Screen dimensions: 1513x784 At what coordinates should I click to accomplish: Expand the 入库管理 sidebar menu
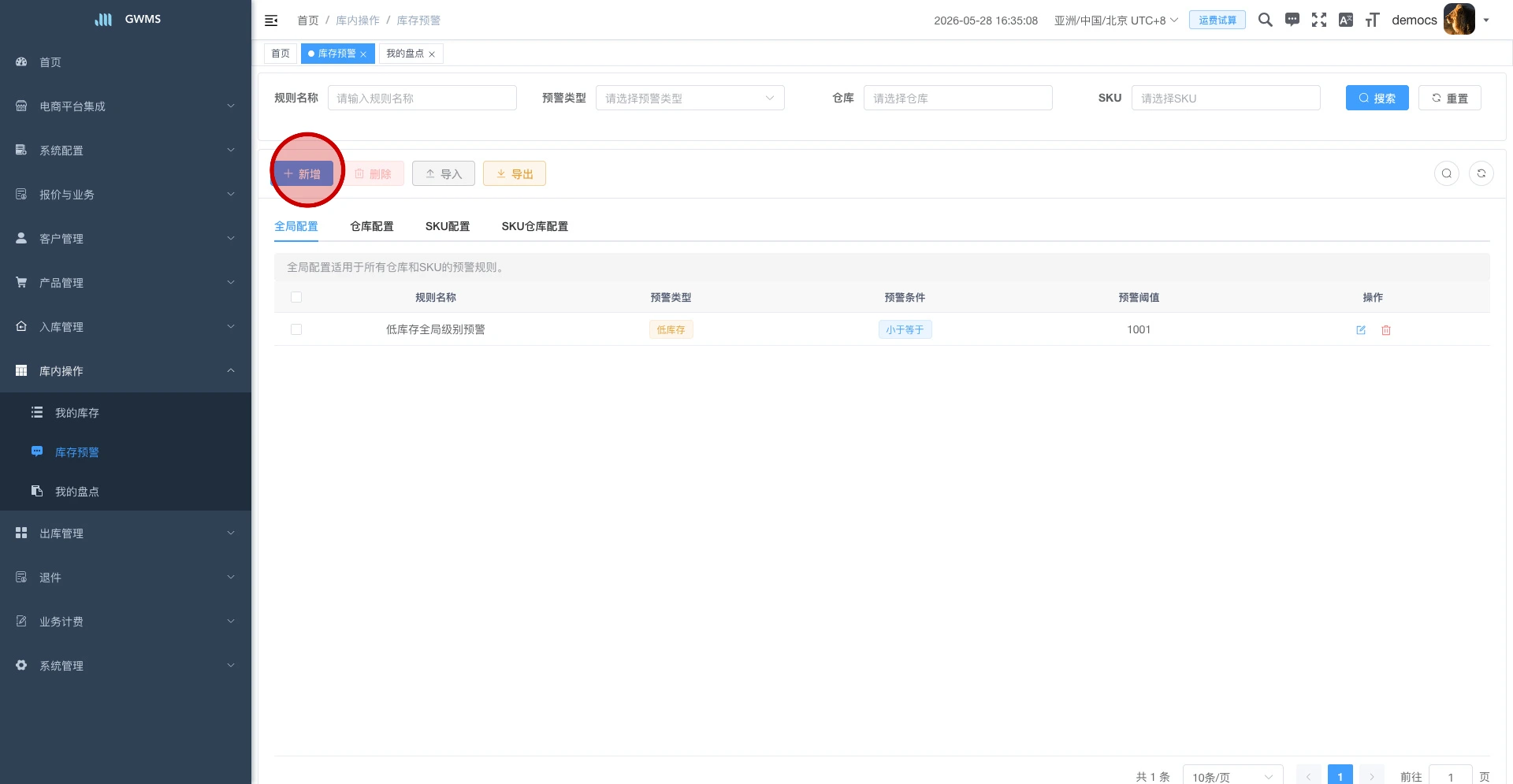[126, 326]
